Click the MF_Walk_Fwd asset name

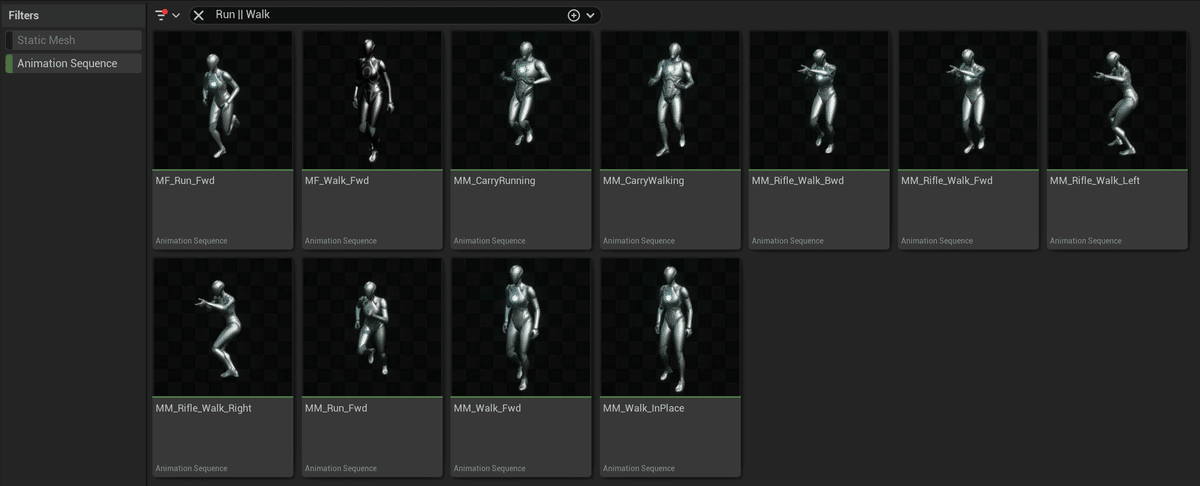coord(337,181)
